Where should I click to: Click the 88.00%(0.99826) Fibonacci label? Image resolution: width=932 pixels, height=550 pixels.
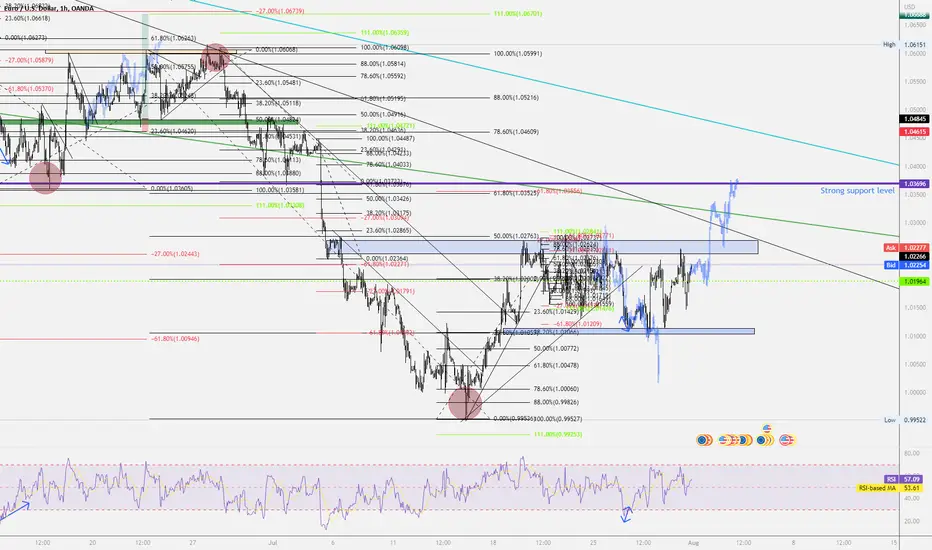pyautogui.click(x=556, y=403)
